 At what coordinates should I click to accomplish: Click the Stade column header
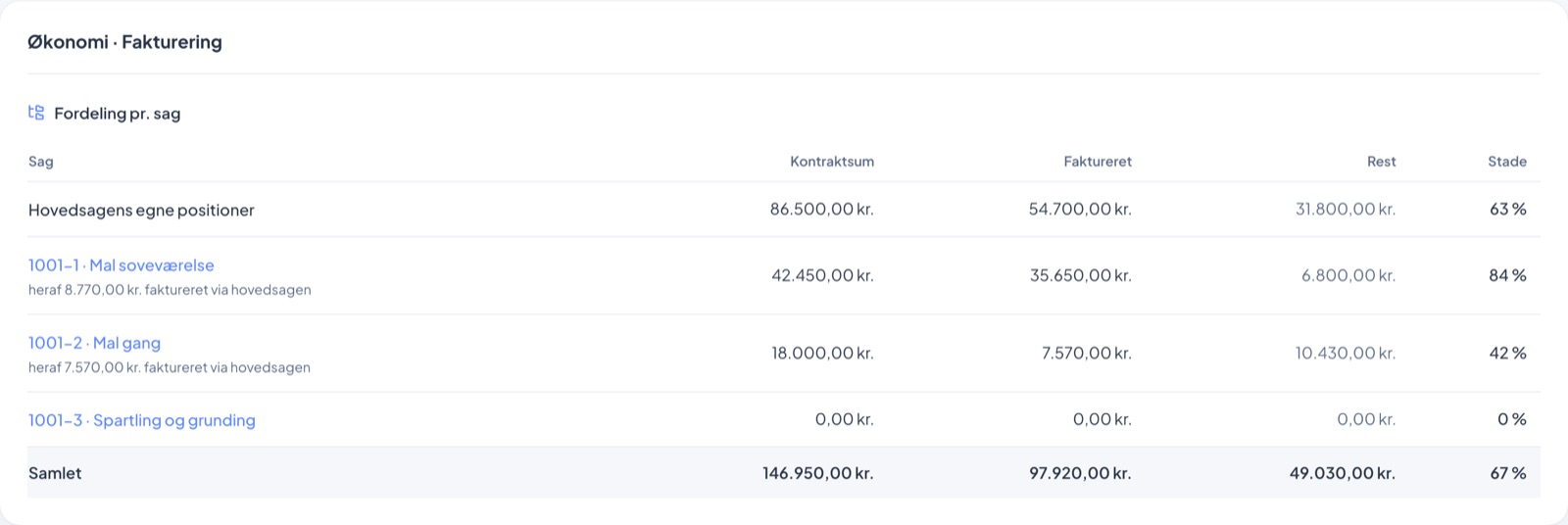pos(1507,162)
